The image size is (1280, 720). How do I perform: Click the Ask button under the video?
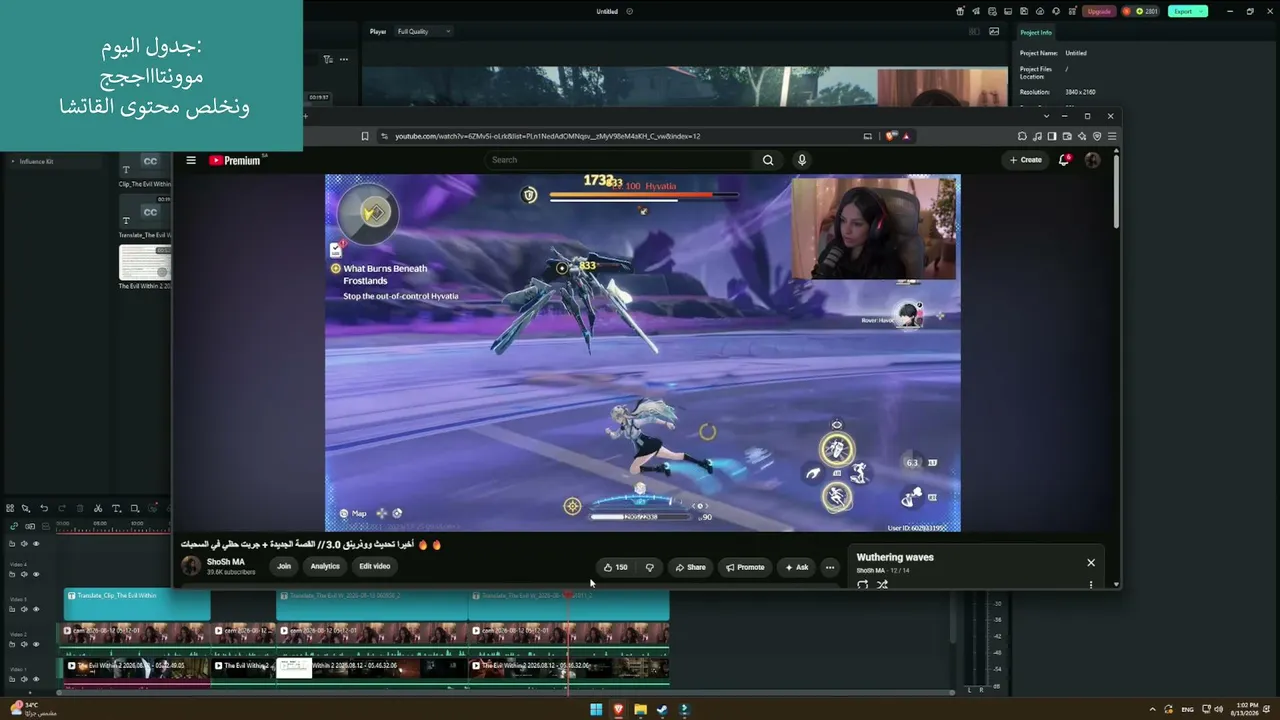797,567
